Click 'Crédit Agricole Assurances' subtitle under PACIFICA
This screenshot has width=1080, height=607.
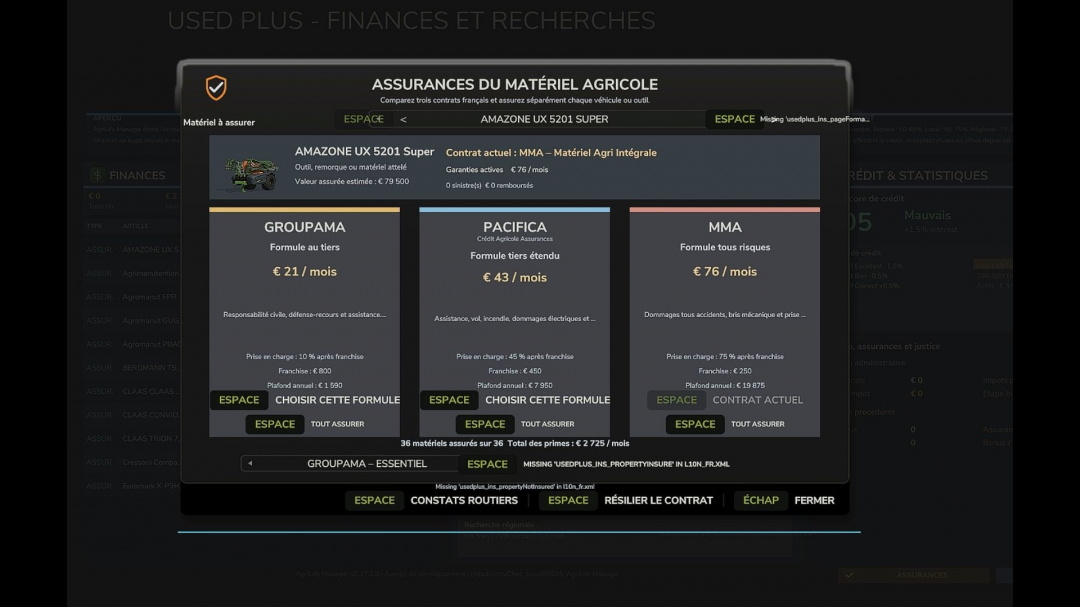[515, 239]
